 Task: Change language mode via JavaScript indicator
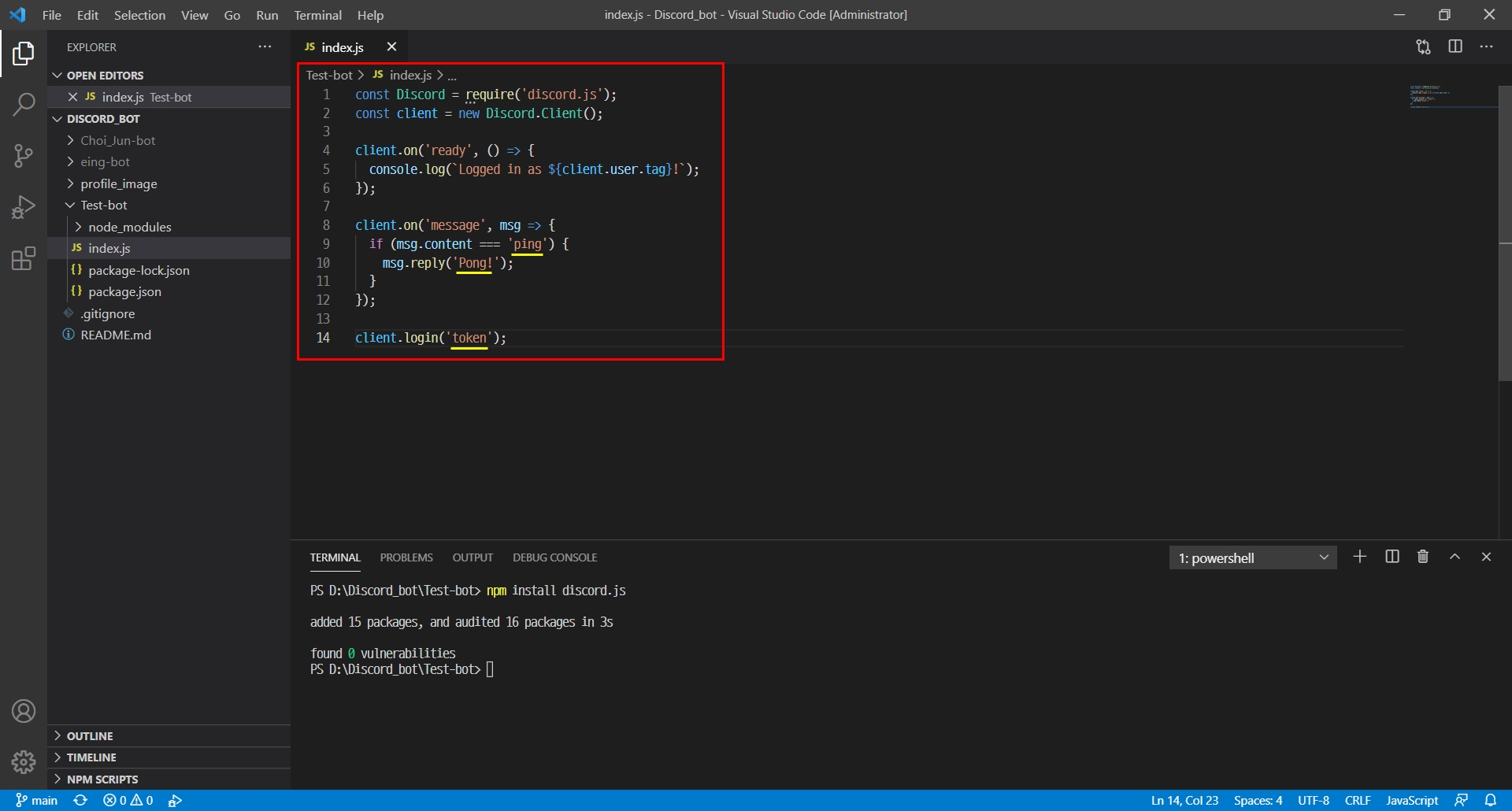coord(1412,800)
